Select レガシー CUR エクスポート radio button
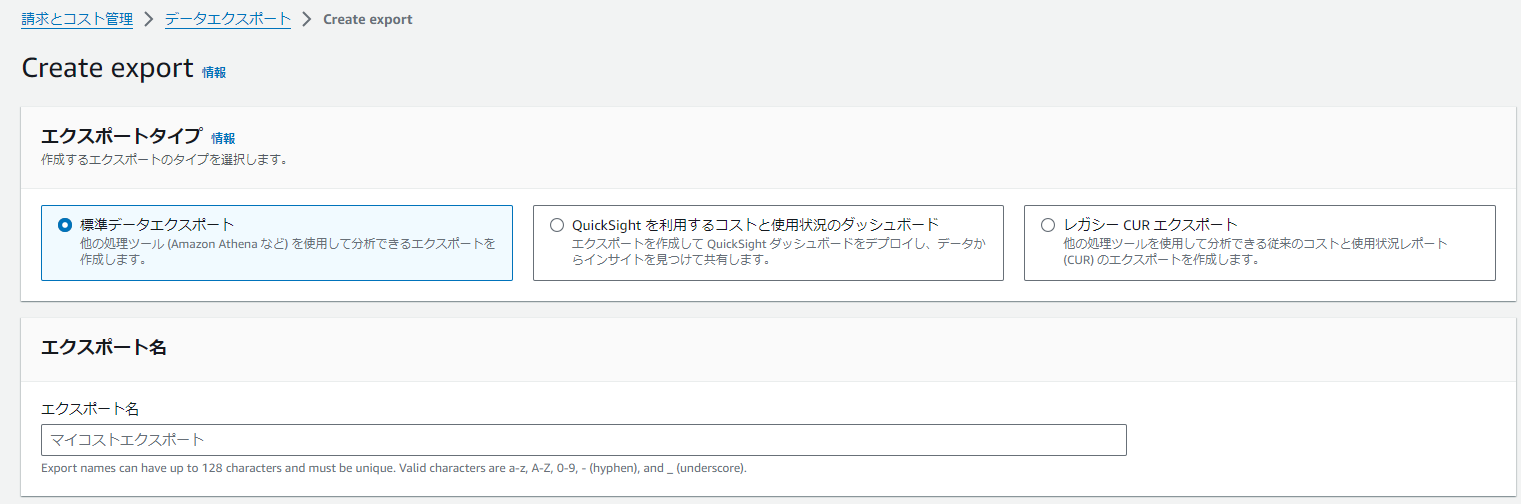This screenshot has width=1521, height=504. coord(1048,225)
